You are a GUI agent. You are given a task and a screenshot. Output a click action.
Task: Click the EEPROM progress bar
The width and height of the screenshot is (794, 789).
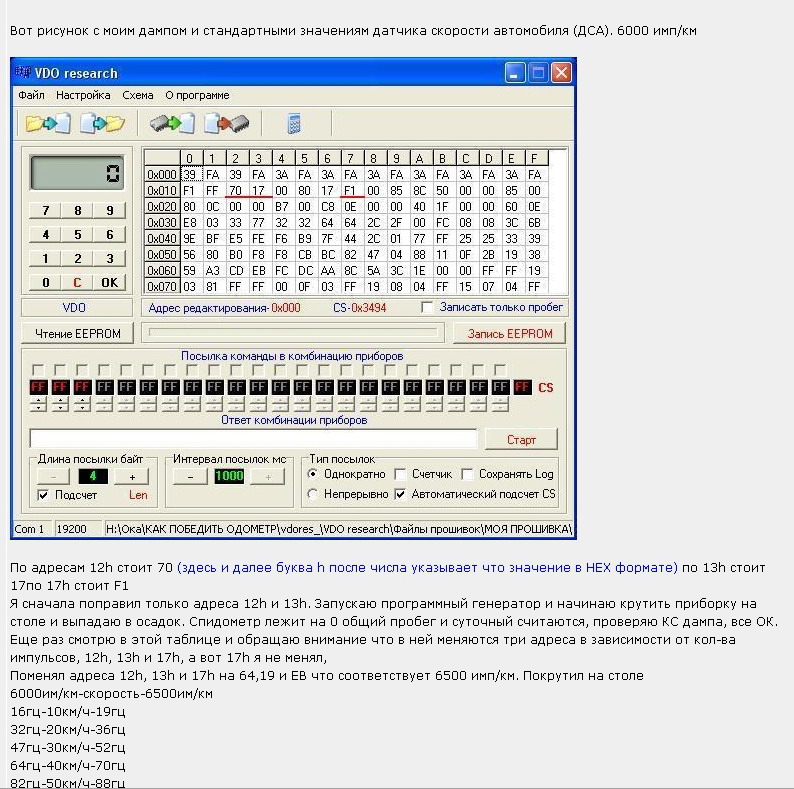click(x=293, y=332)
